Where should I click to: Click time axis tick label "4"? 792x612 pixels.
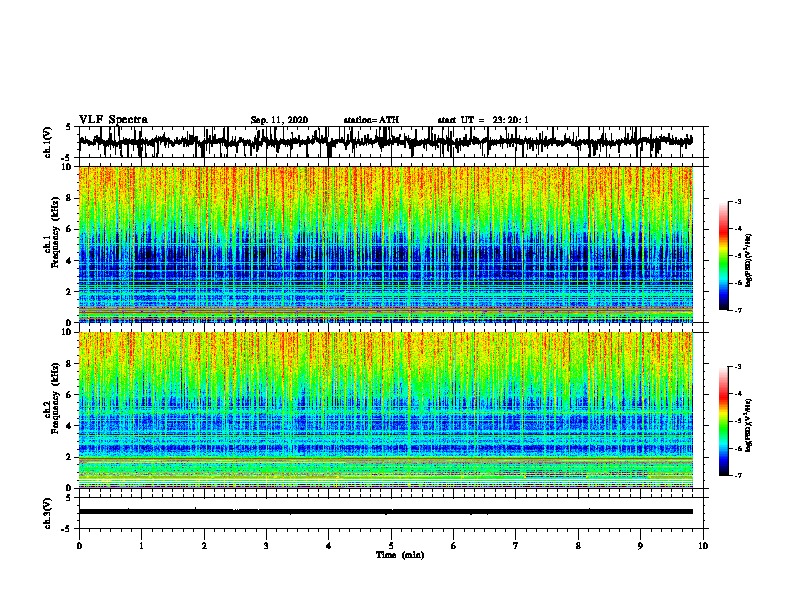pyautogui.click(x=329, y=545)
